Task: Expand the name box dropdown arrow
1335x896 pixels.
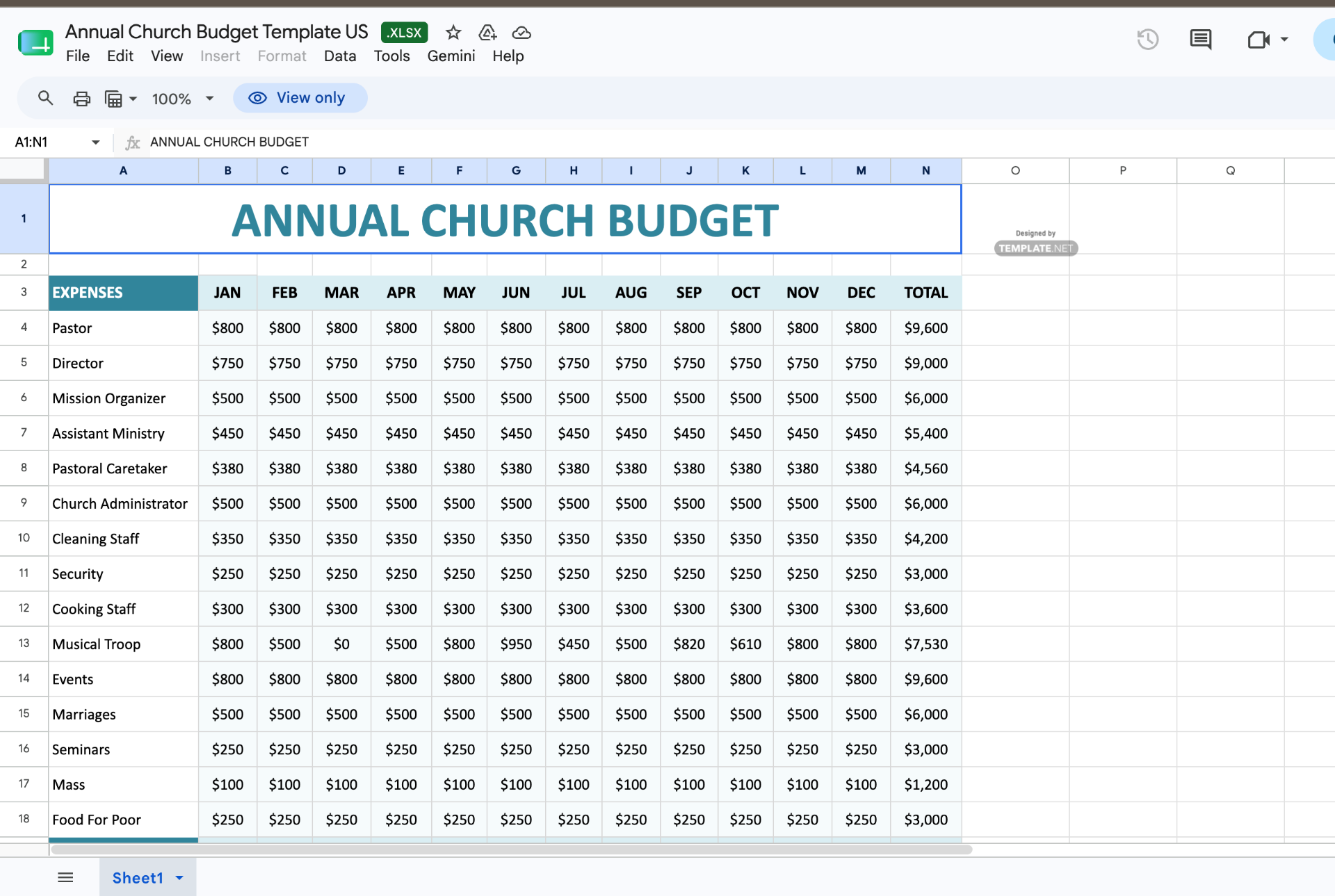Action: 95,142
